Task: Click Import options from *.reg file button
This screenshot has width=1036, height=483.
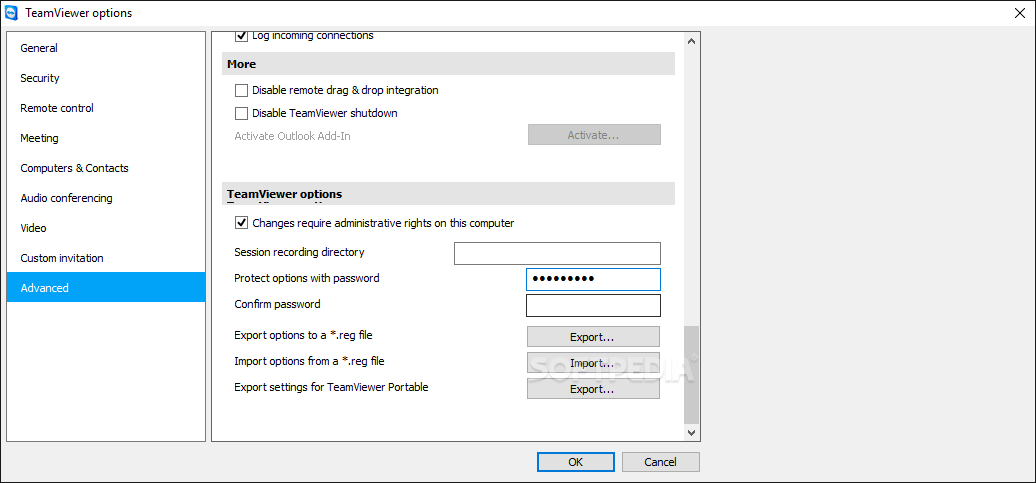Action: pos(593,363)
